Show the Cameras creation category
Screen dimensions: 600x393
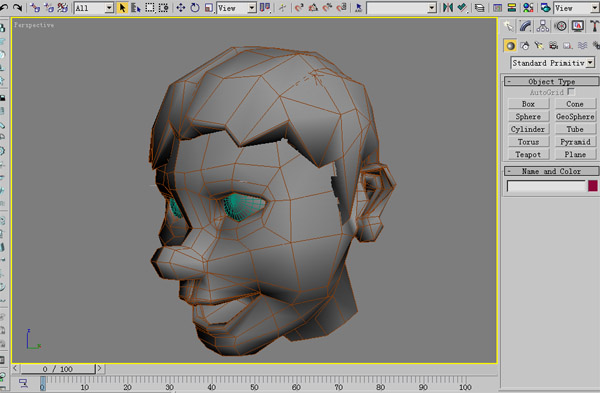pyautogui.click(x=553, y=46)
